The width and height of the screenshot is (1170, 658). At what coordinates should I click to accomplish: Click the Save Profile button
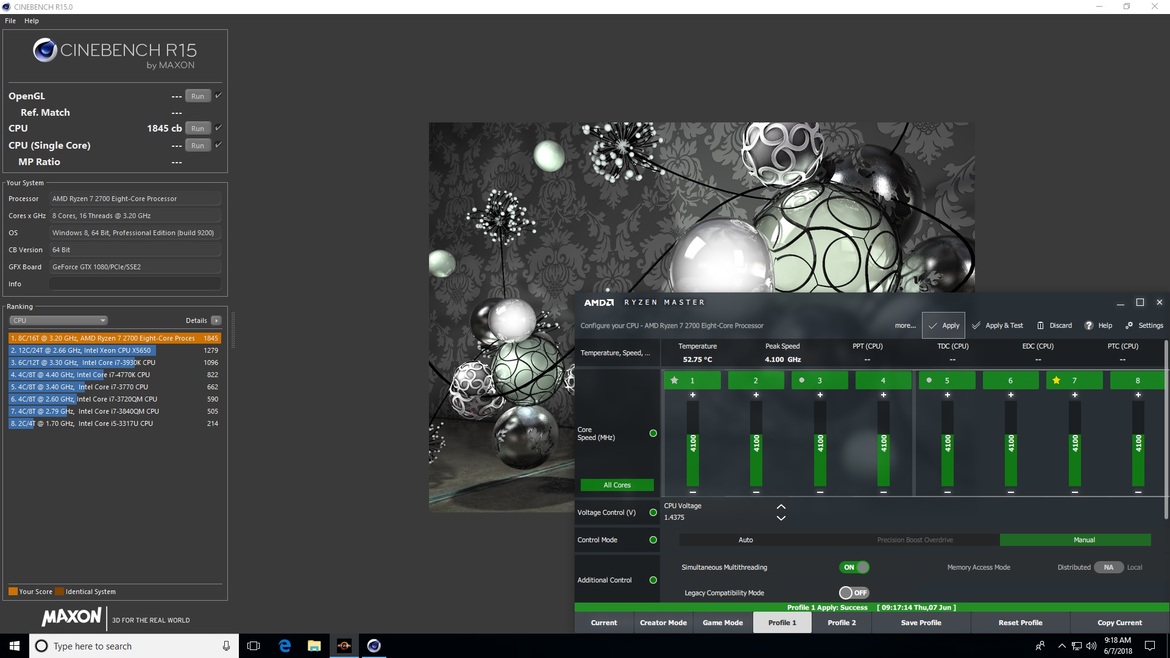tap(921, 623)
